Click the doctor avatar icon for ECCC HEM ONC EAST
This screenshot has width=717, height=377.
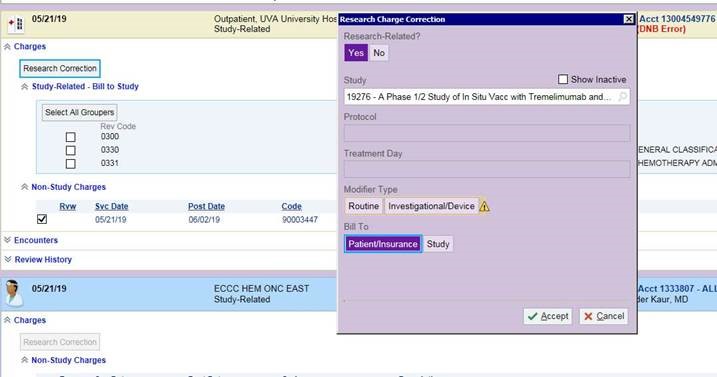tap(13, 293)
